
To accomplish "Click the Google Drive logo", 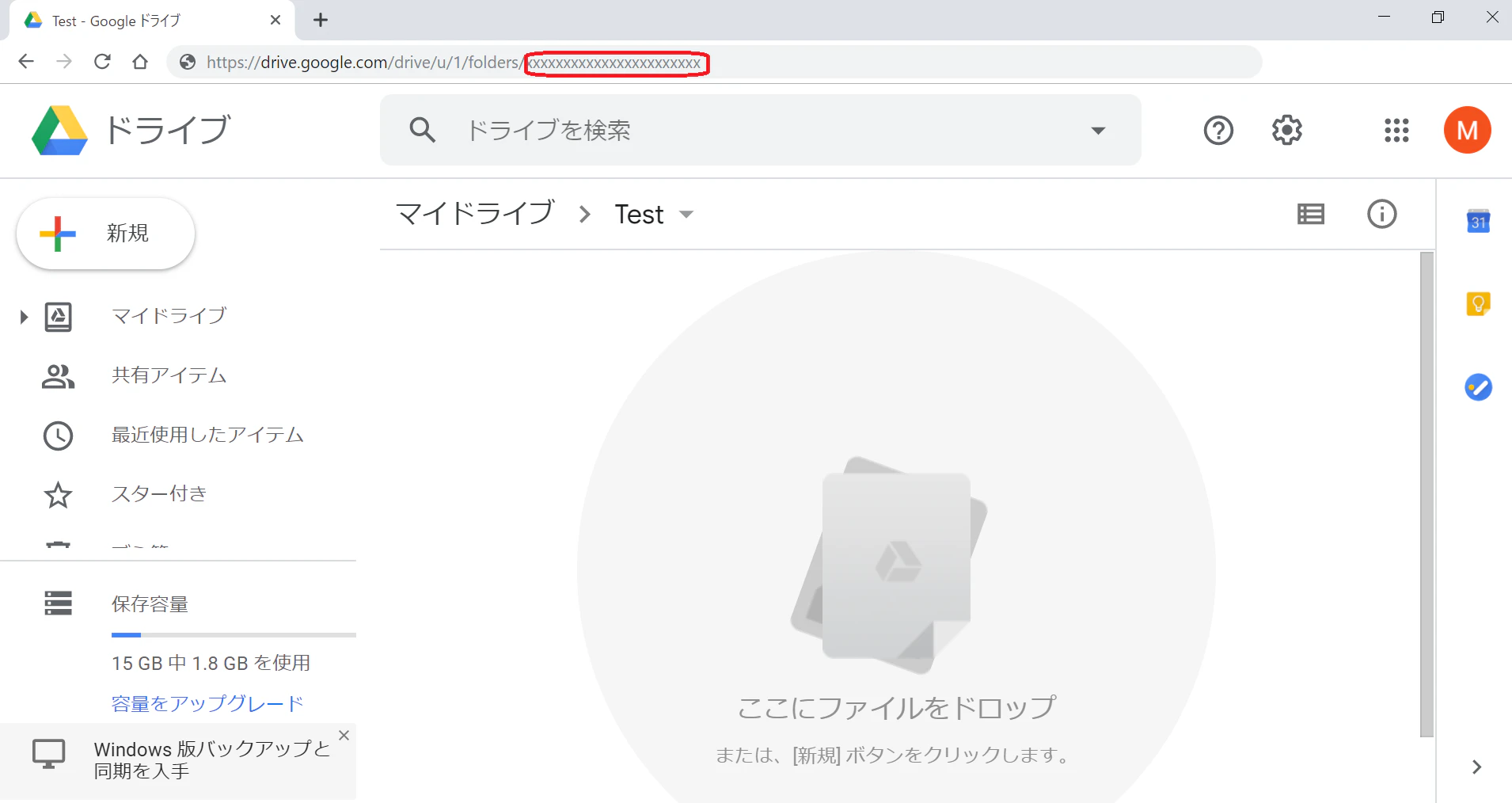I will [x=59, y=131].
